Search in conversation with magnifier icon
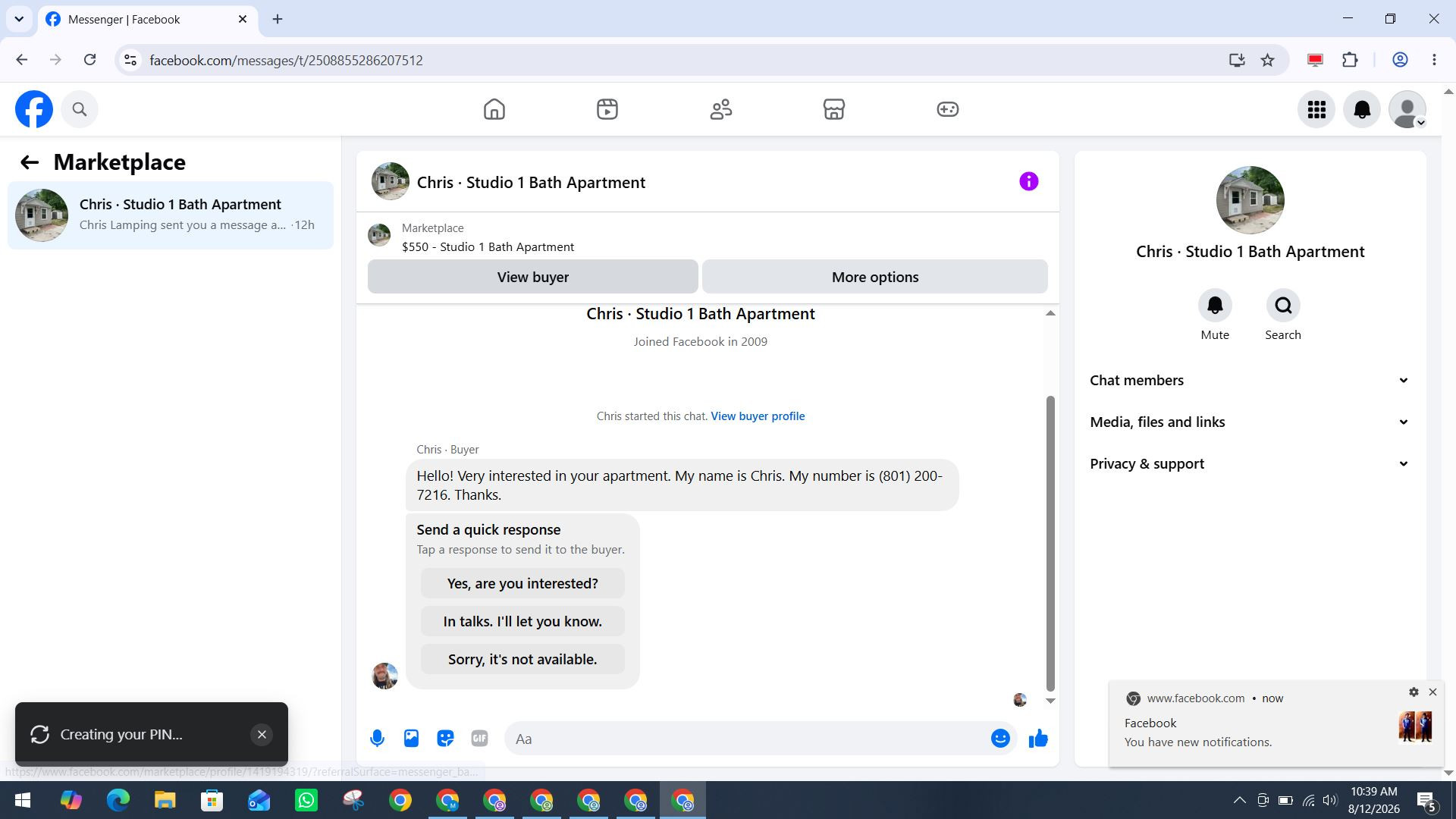The height and width of the screenshot is (819, 1456). point(1283,306)
